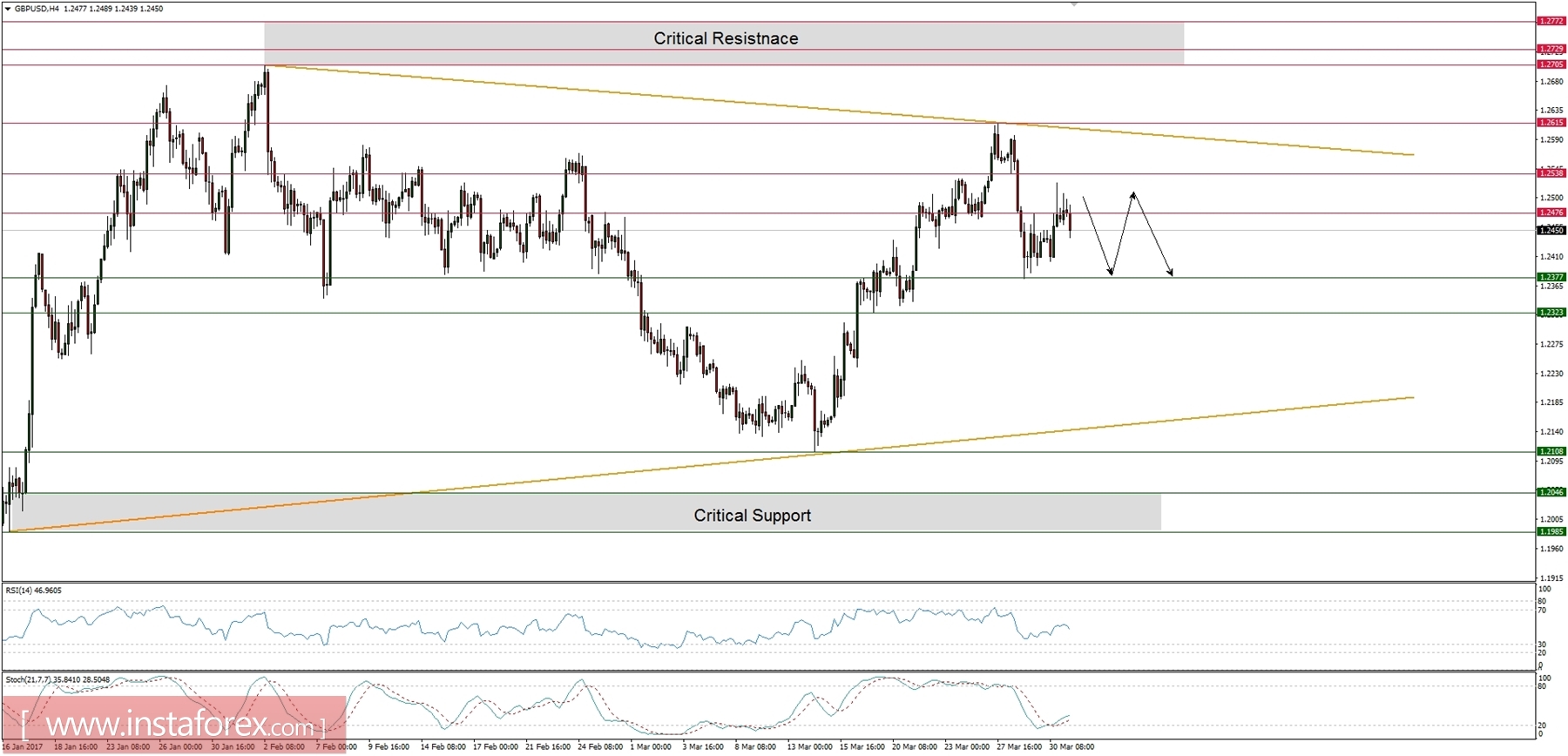Click the green 1.2377 price tag
Viewport: 1568px width, 756px height.
coord(1551,277)
